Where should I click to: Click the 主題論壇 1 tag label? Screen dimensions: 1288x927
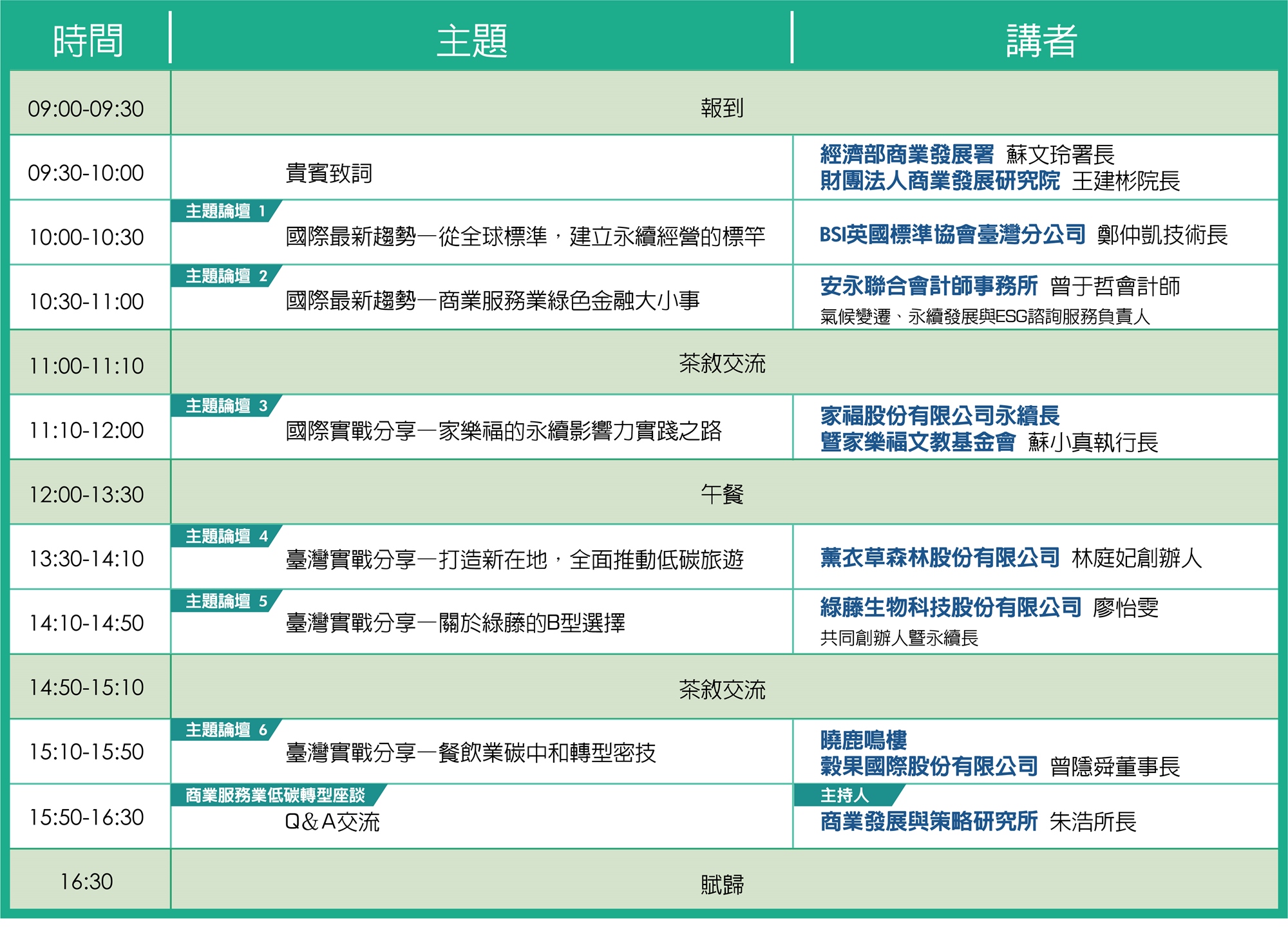tap(225, 211)
